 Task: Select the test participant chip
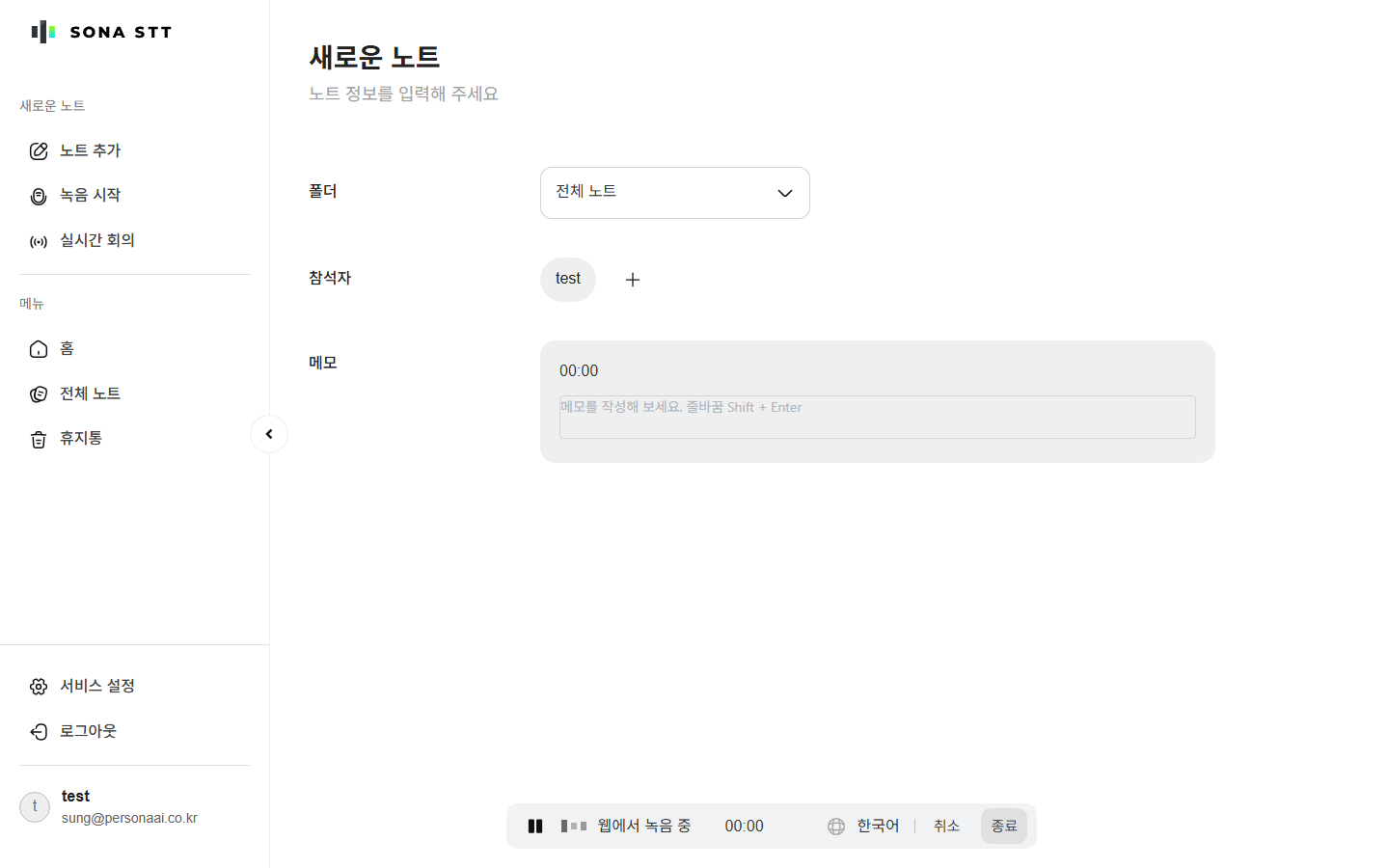click(568, 280)
